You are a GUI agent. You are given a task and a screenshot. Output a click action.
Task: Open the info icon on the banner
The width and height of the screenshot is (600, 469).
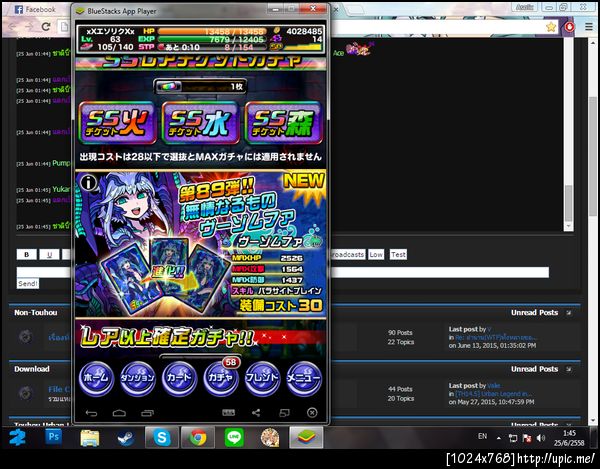(x=88, y=183)
